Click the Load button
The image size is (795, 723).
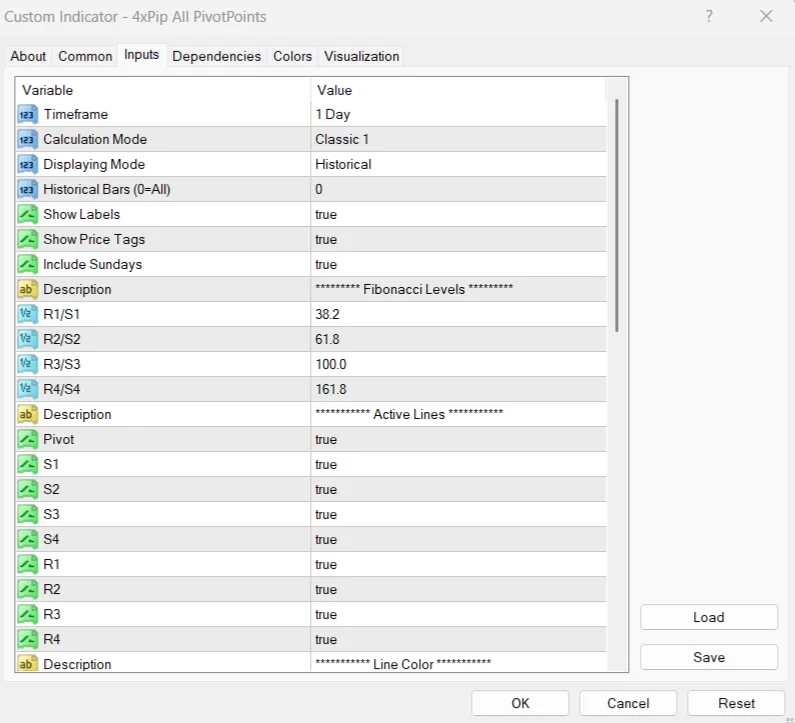pos(709,617)
